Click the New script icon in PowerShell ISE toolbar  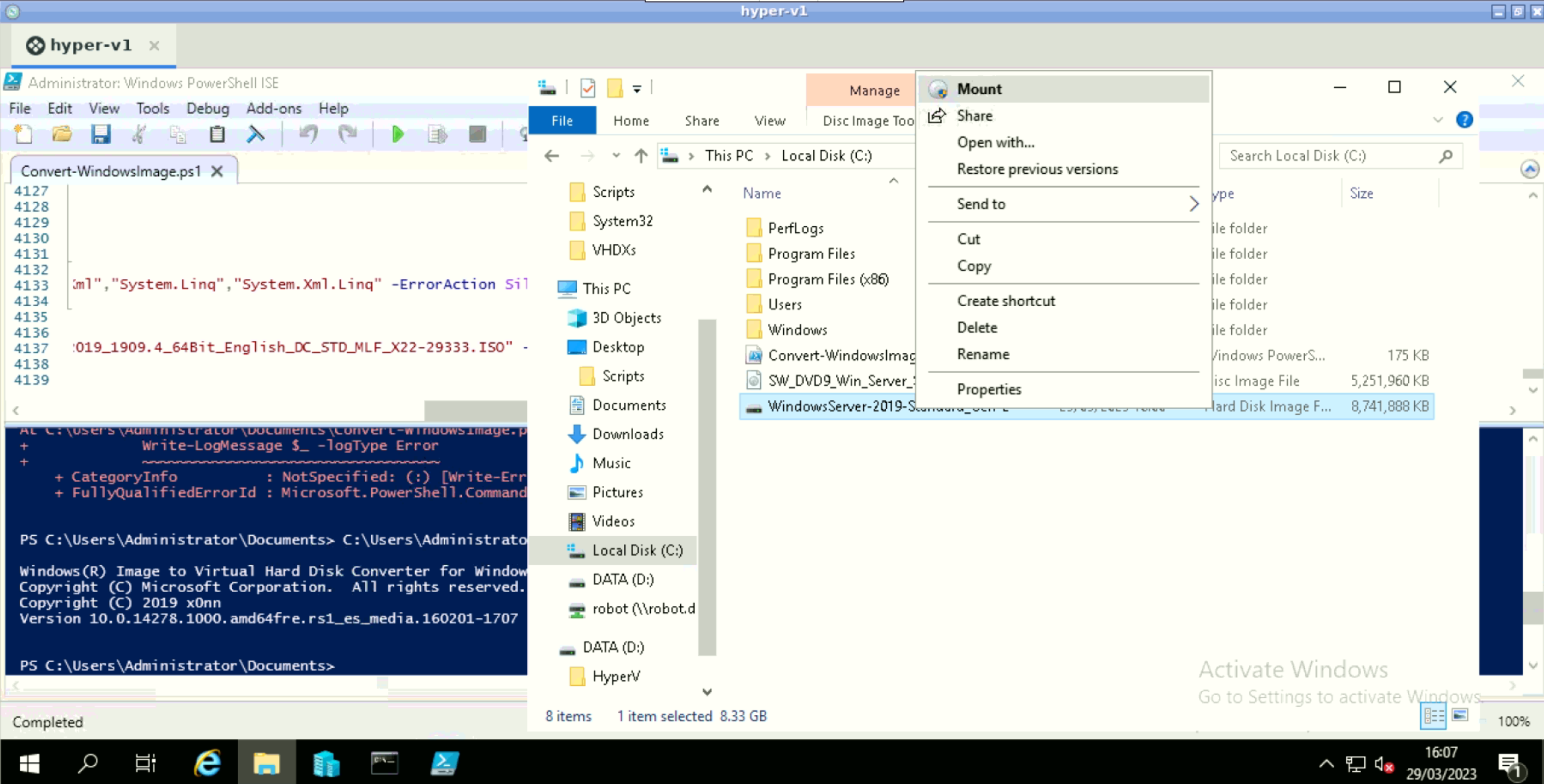24,134
